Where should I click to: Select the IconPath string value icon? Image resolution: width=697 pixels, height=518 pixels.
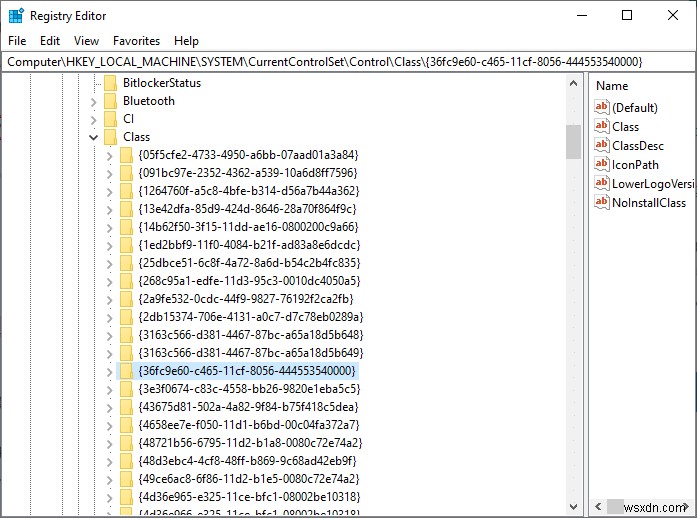point(601,165)
